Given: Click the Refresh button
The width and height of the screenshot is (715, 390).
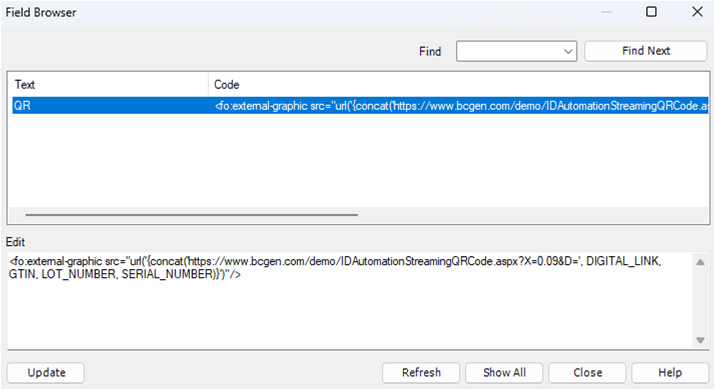Looking at the screenshot, I should tap(421, 373).
